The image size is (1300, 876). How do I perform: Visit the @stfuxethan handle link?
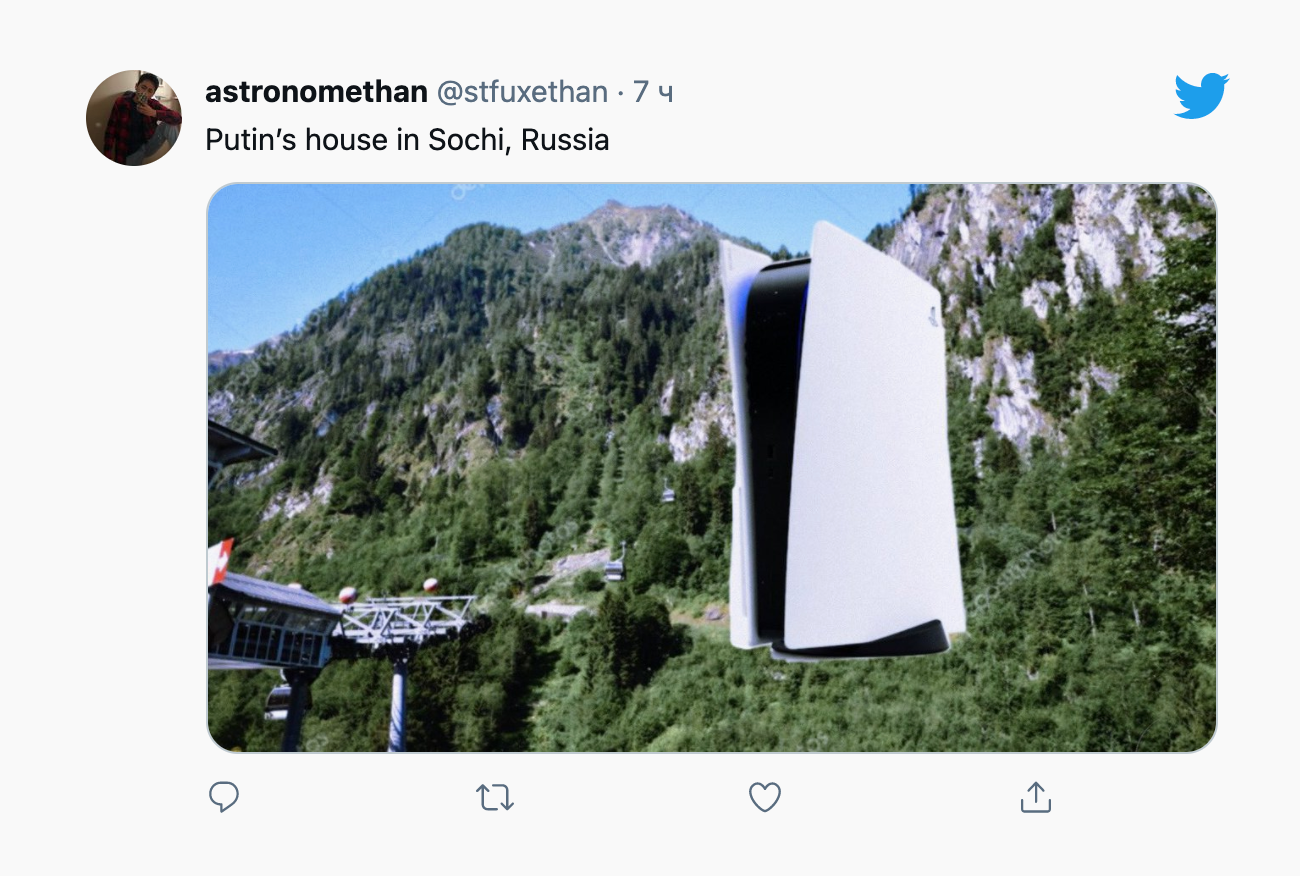(x=522, y=92)
